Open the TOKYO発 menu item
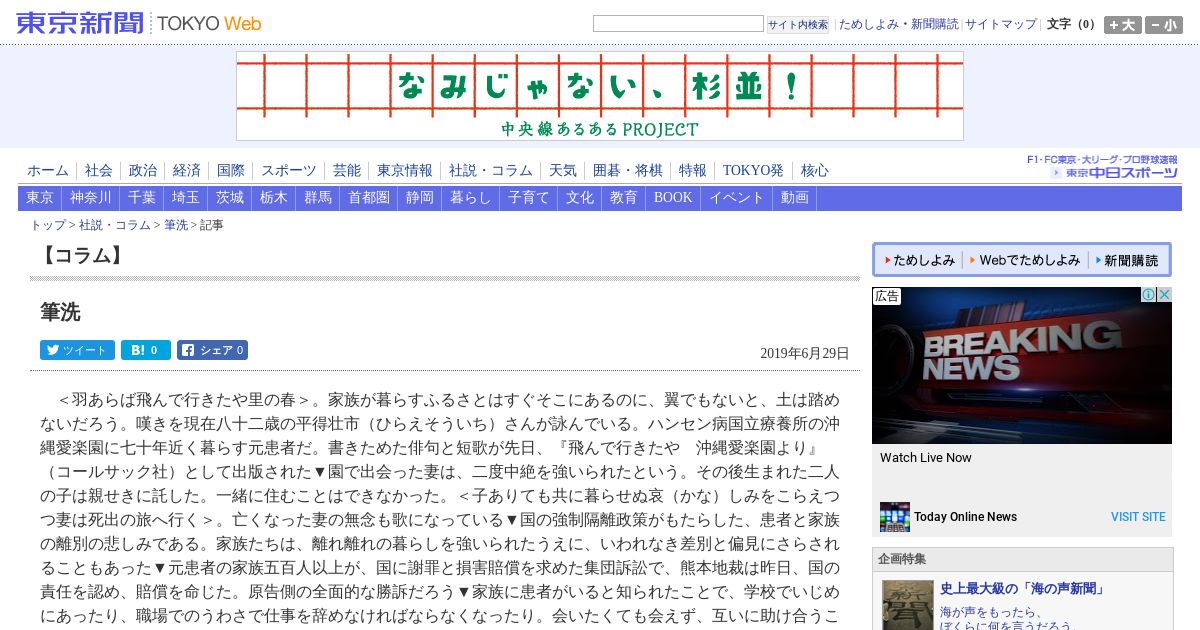Viewport: 1200px width, 630px height. coord(754,171)
